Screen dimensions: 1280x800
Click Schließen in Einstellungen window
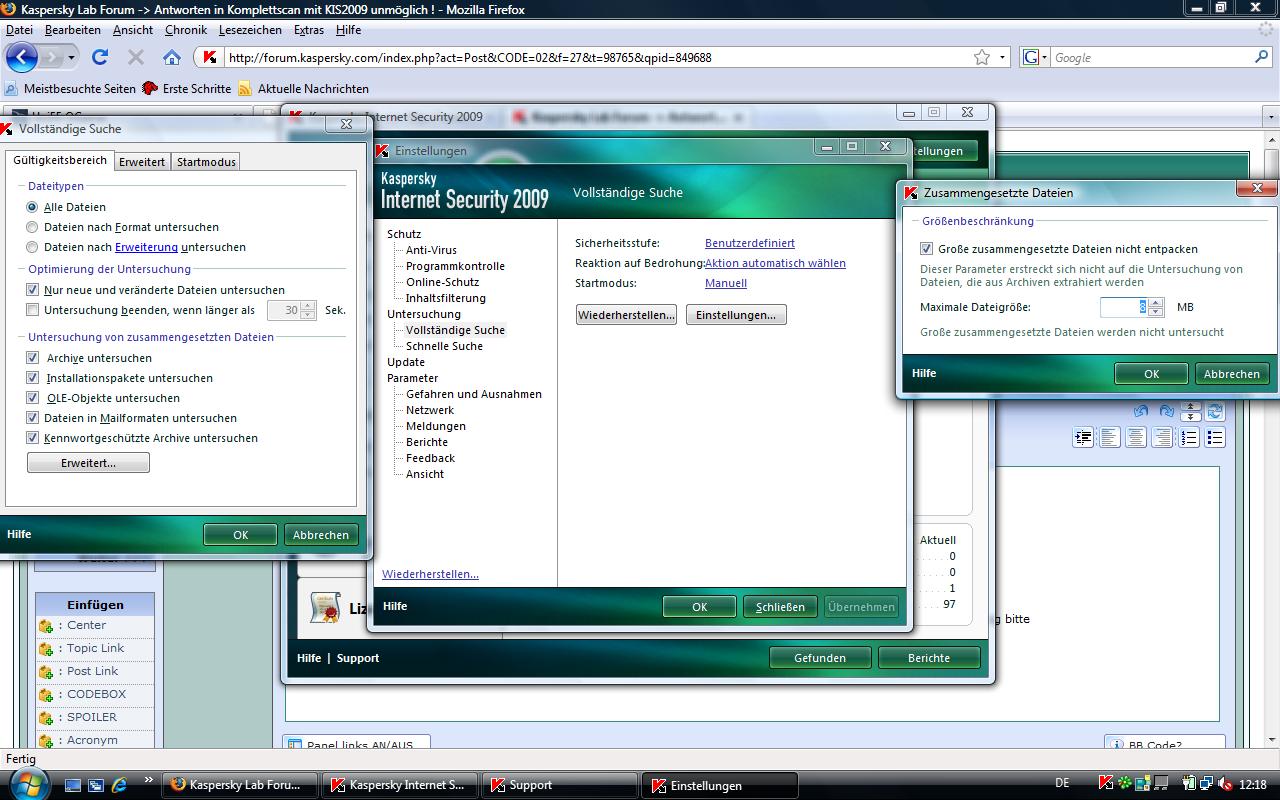coord(780,607)
